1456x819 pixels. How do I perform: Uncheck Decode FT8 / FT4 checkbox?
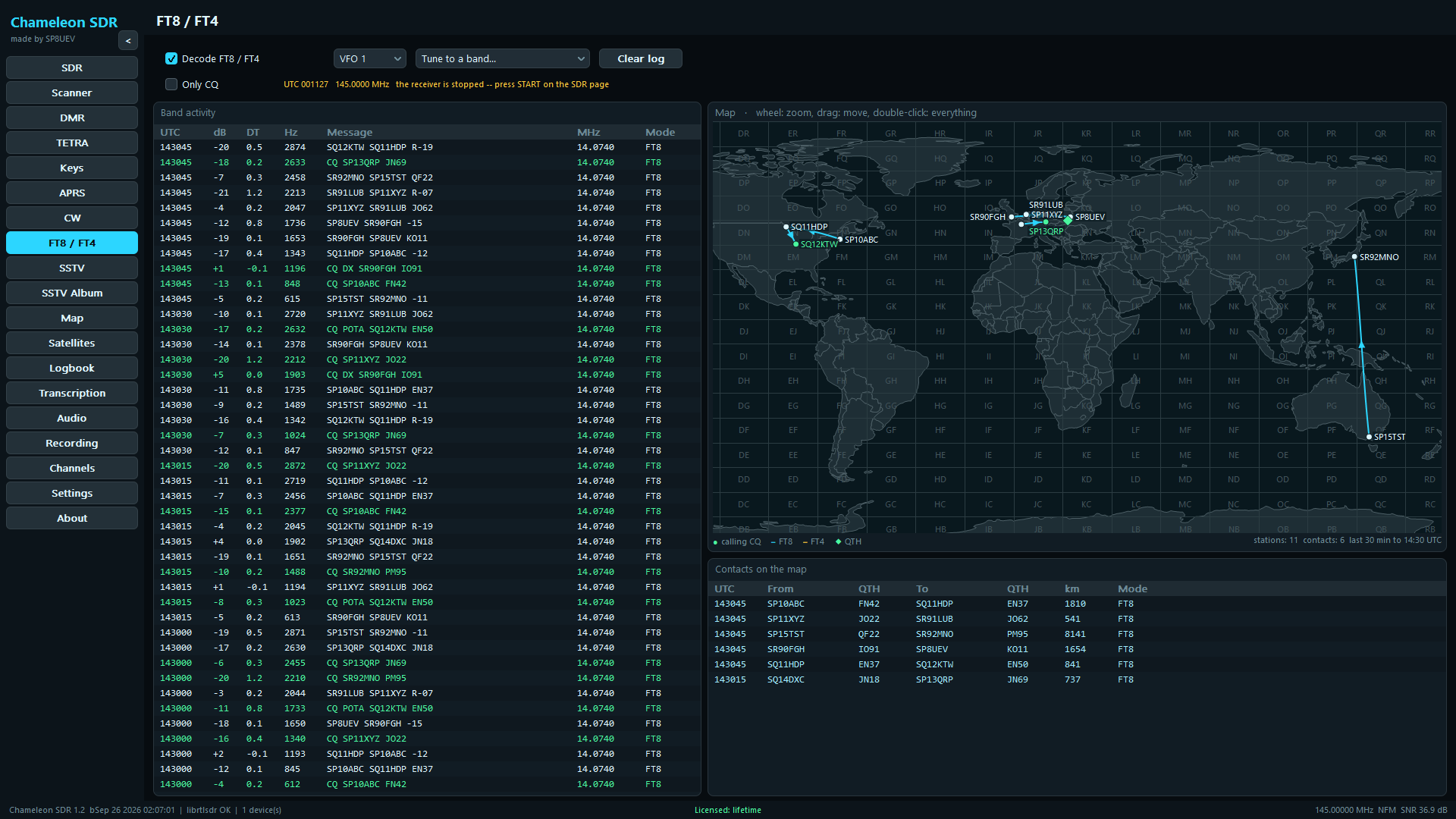(171, 58)
